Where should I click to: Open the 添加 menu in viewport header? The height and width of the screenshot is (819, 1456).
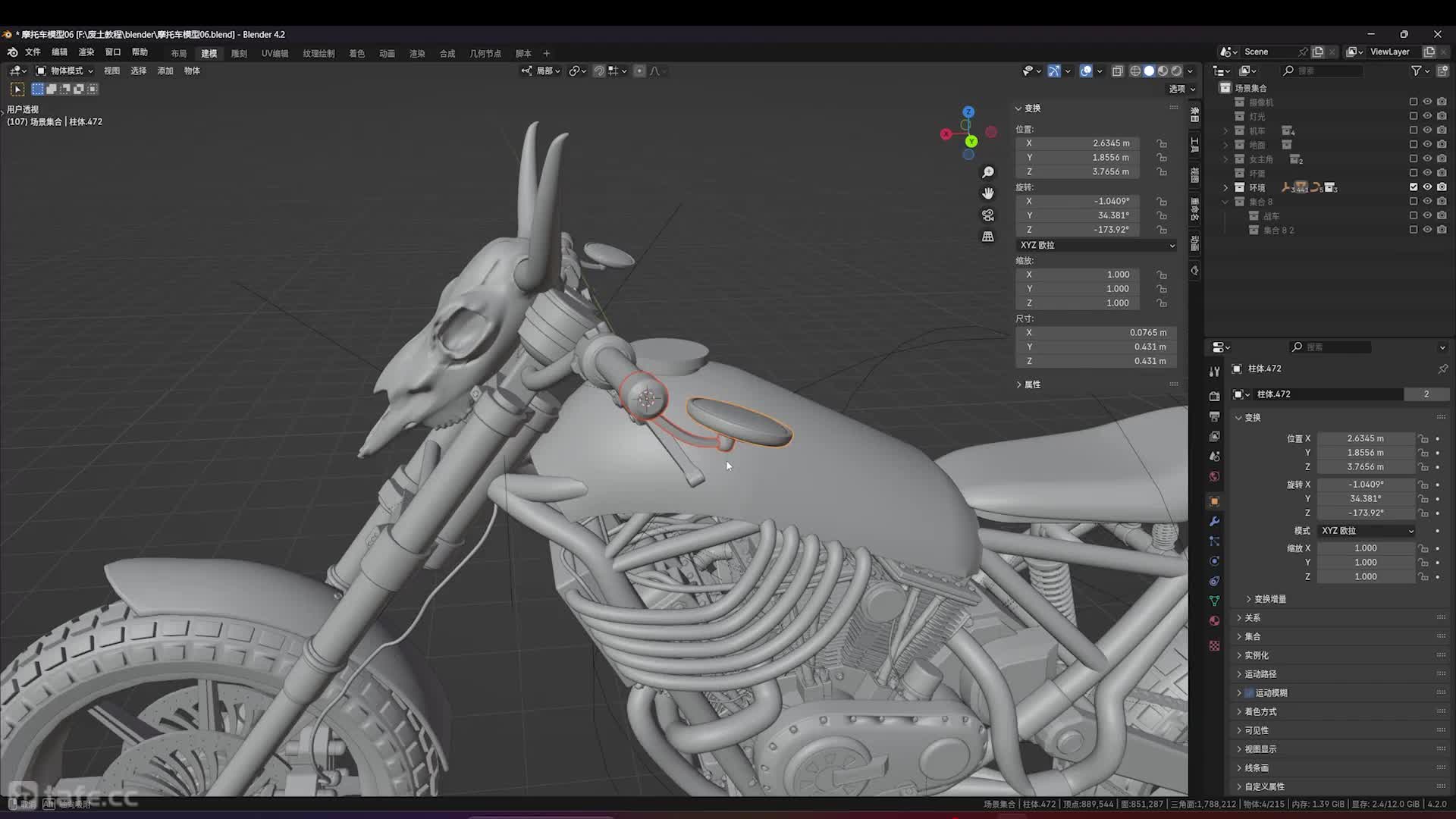point(165,71)
